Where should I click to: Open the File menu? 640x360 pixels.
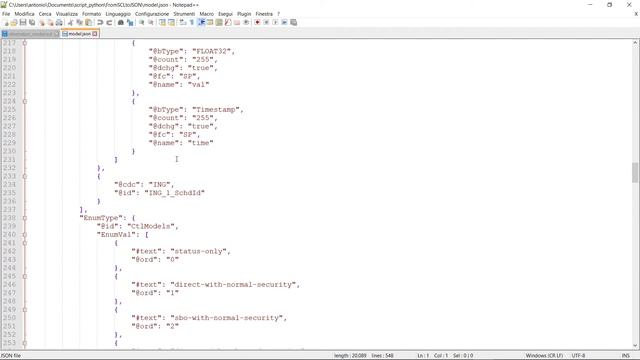pyautogui.click(x=6, y=14)
